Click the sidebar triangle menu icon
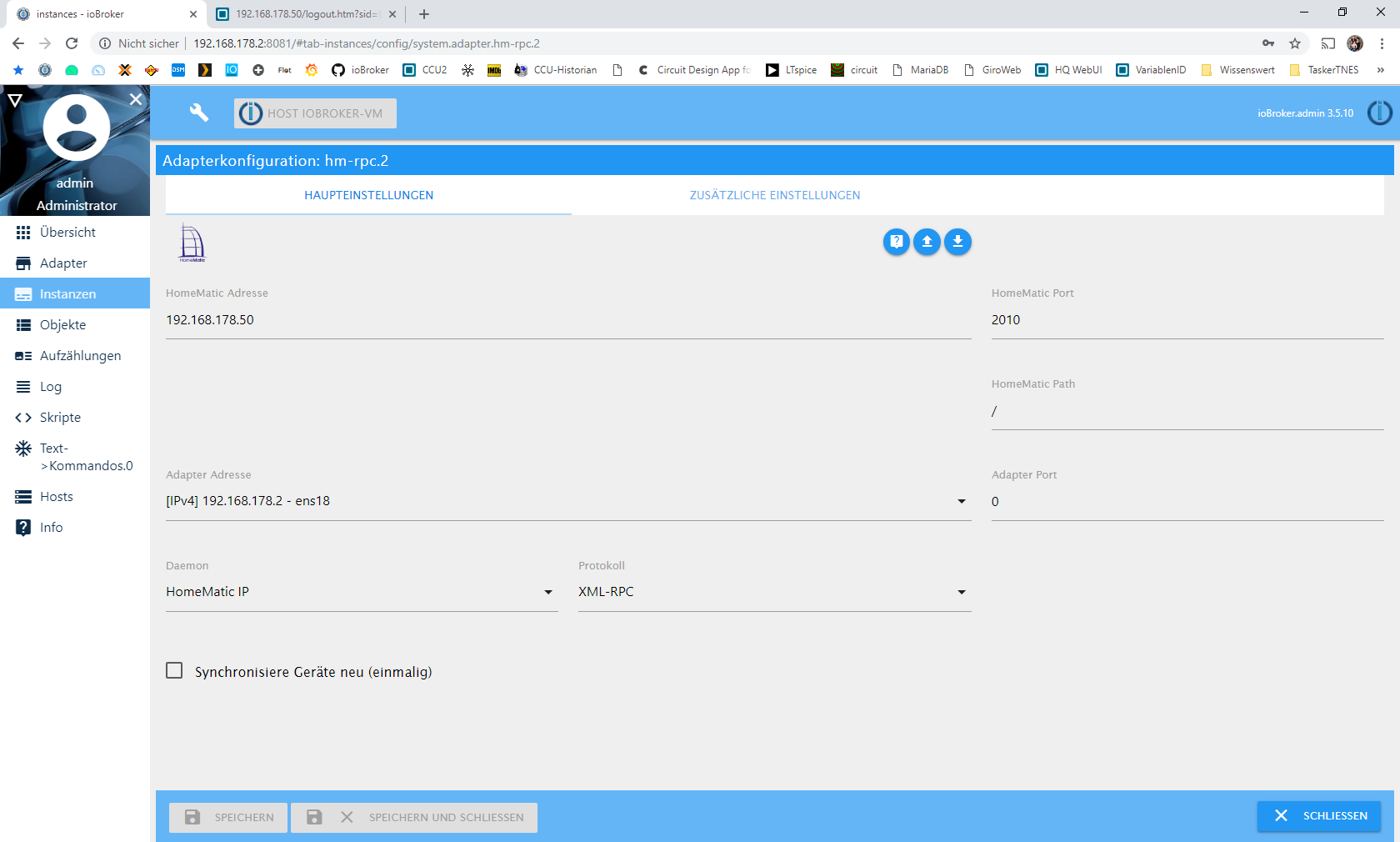The width and height of the screenshot is (1400, 842). tap(15, 100)
